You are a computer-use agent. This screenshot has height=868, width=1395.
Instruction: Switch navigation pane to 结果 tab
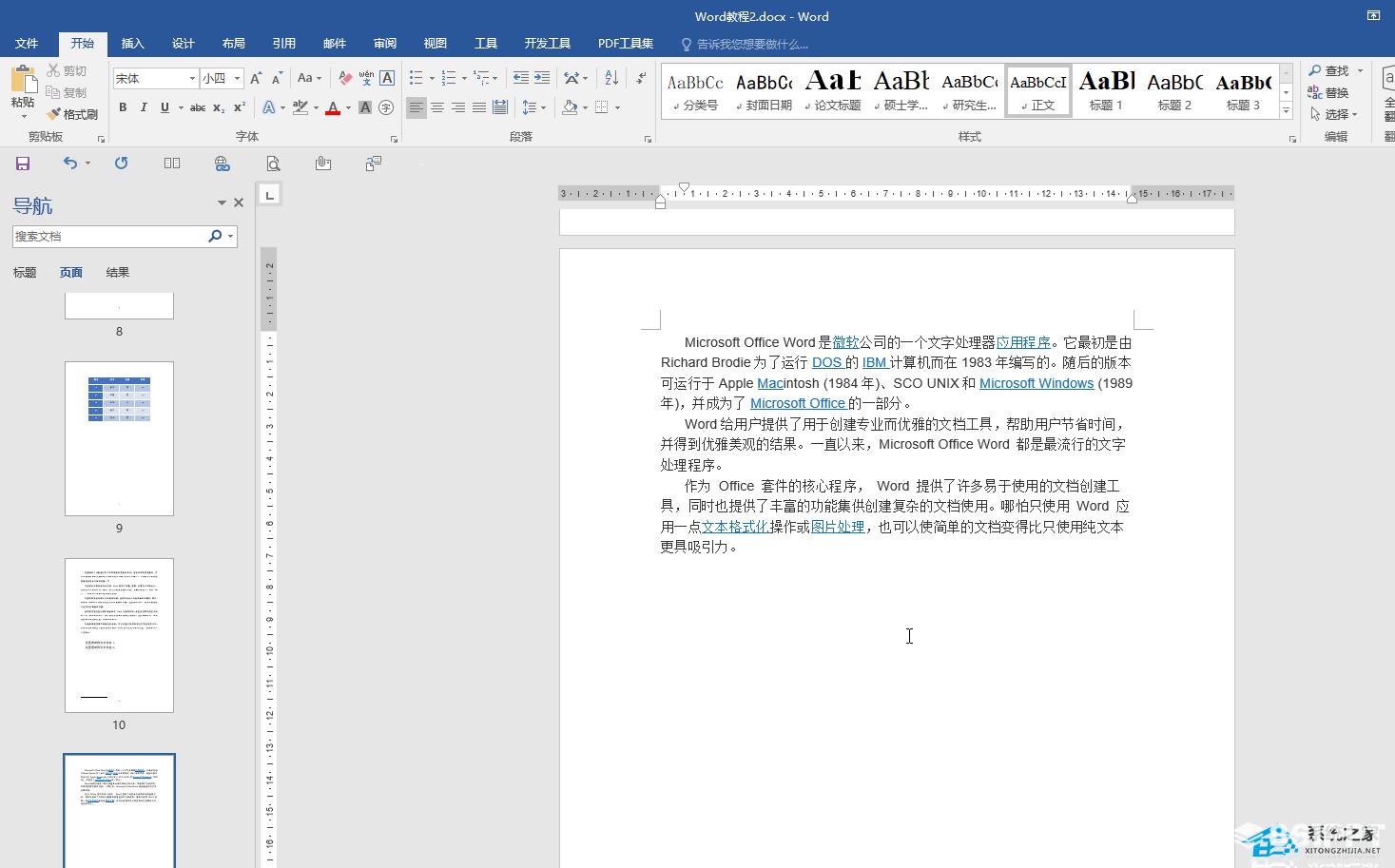(118, 273)
